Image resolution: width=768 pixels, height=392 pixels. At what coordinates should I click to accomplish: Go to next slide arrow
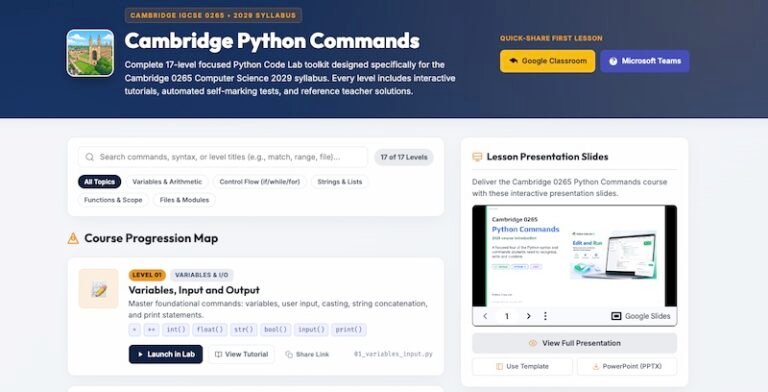(528, 317)
